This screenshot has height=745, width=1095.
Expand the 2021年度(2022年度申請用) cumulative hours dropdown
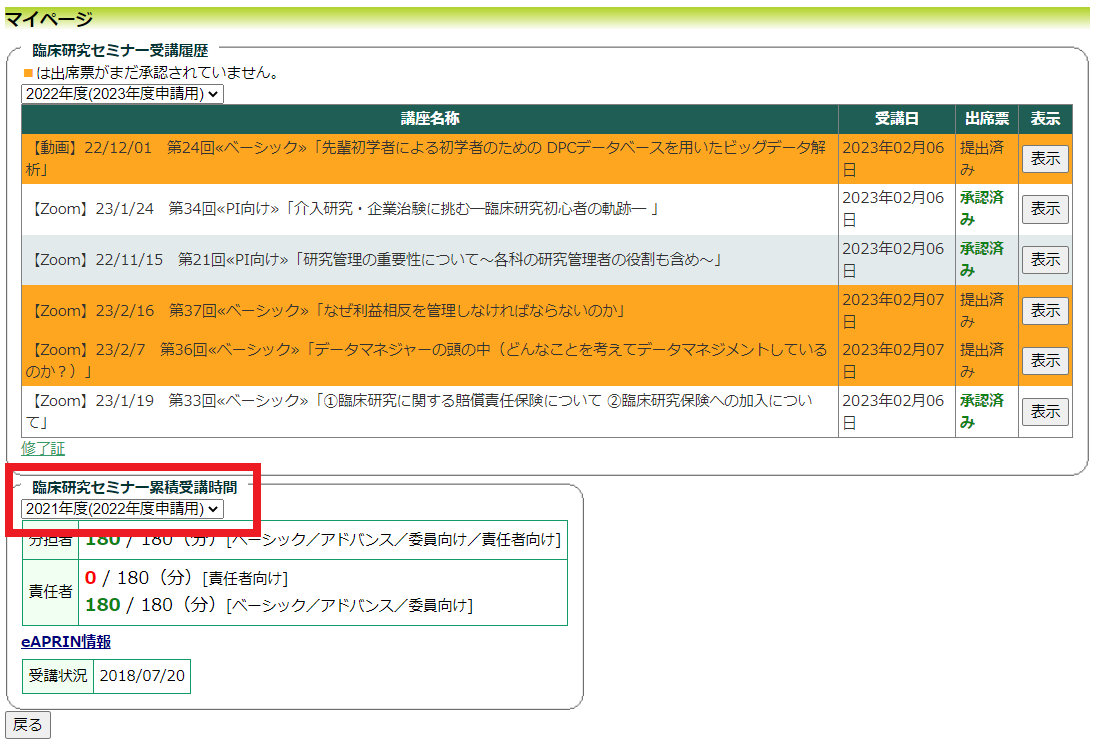[122, 509]
